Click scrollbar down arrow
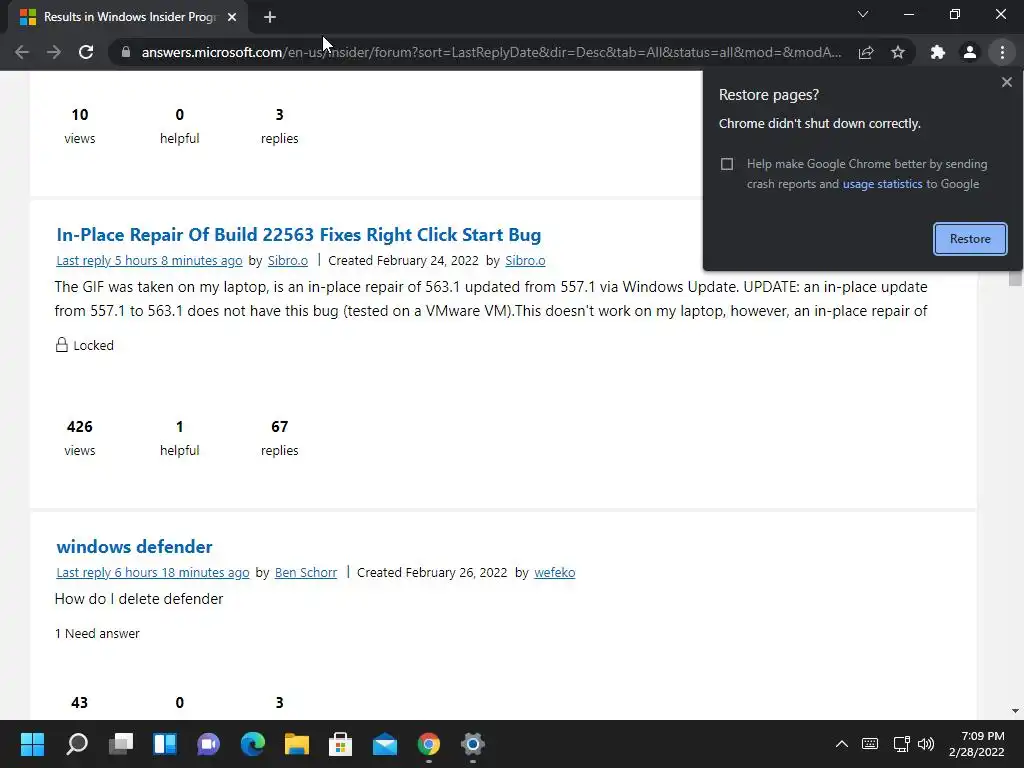This screenshot has height=768, width=1024. (1014, 711)
